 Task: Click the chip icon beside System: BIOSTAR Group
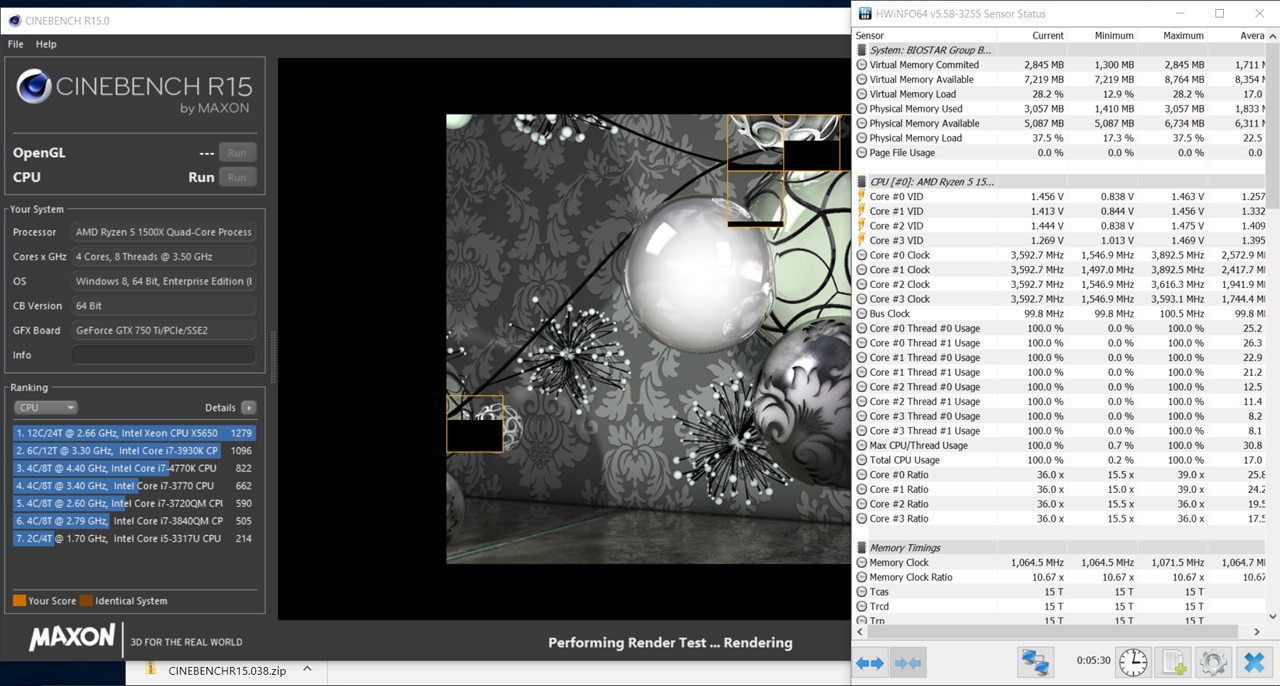862,50
